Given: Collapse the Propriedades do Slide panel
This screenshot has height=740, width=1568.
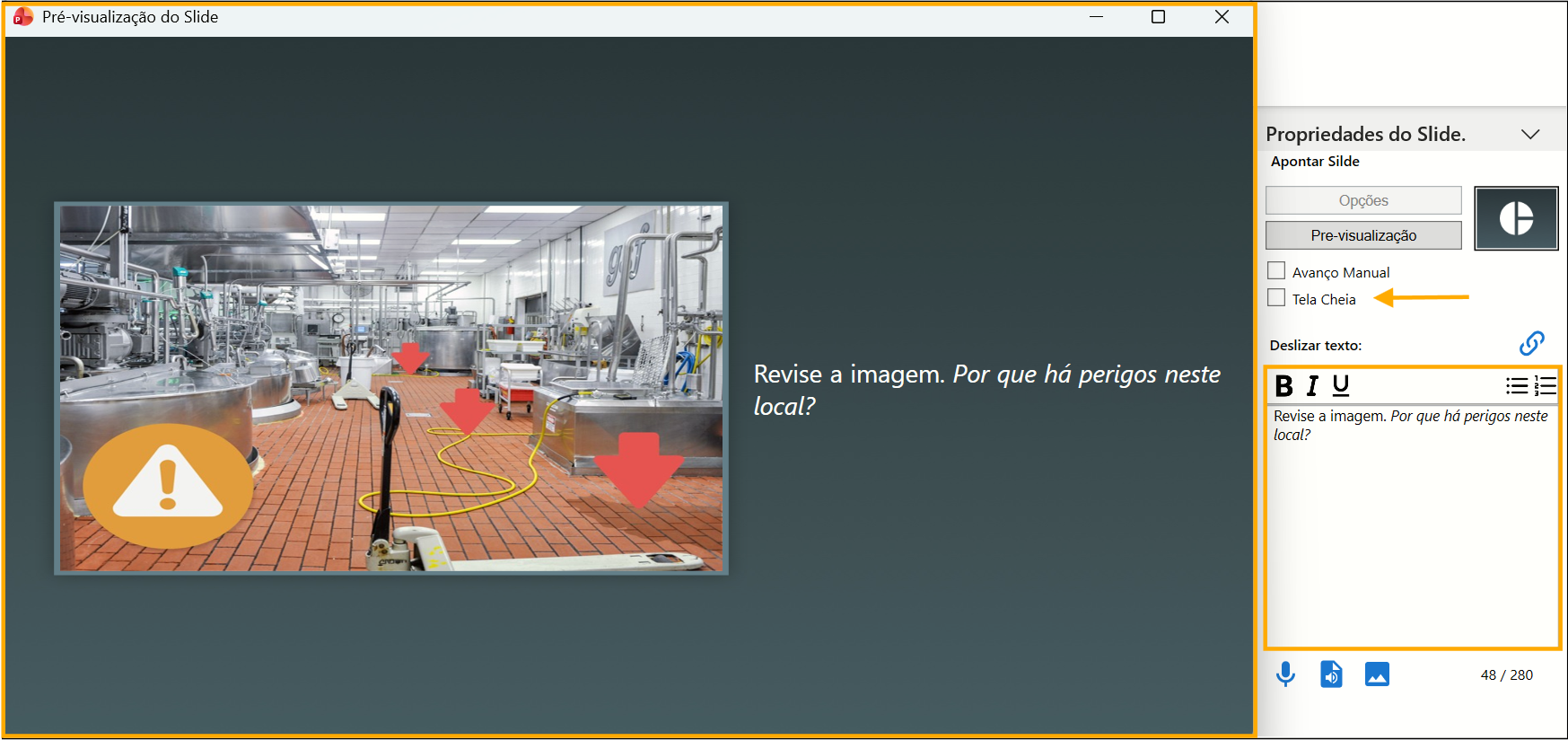Looking at the screenshot, I should coord(1530,134).
